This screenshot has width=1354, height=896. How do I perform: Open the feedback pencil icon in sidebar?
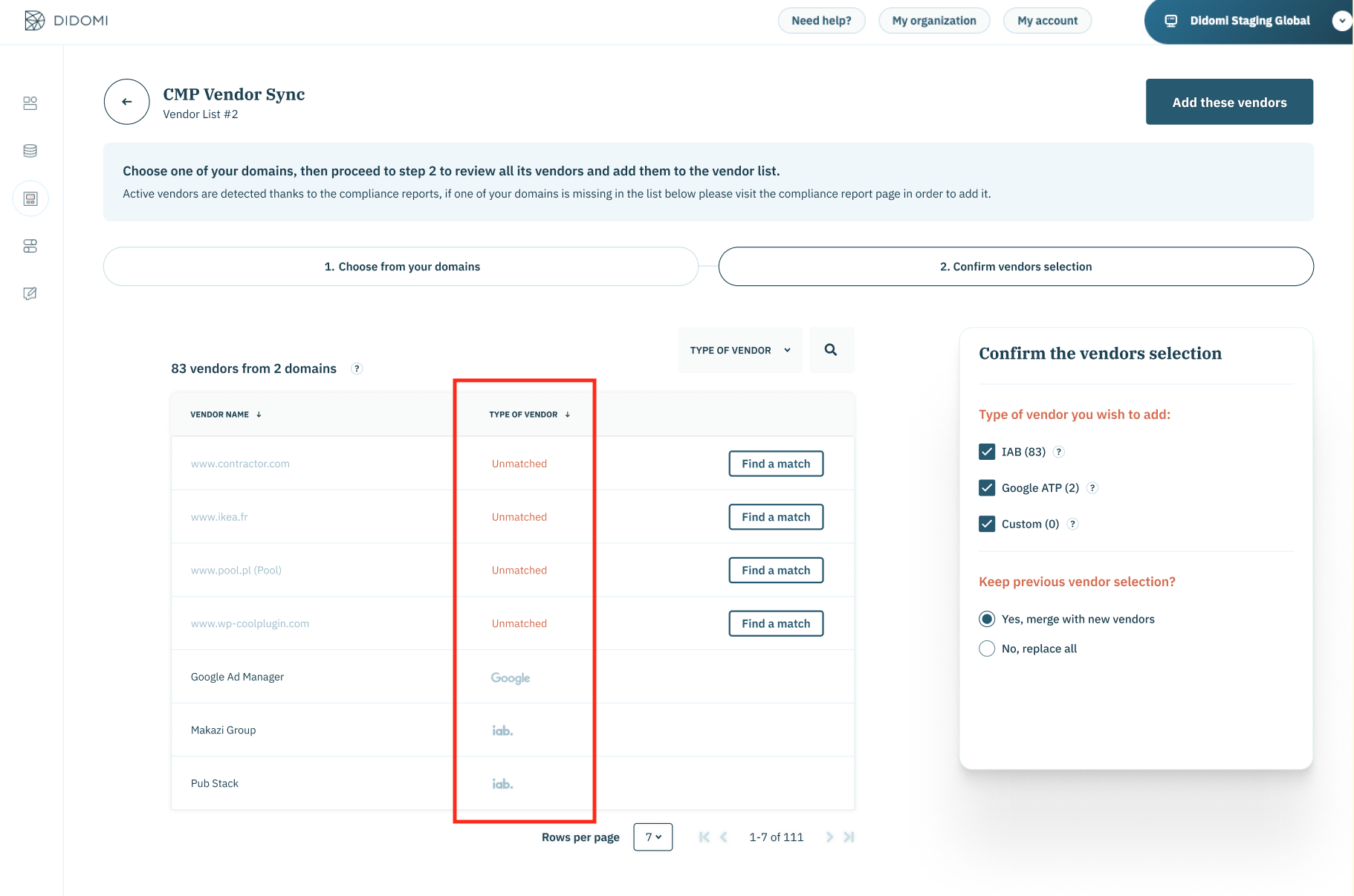pyautogui.click(x=30, y=293)
